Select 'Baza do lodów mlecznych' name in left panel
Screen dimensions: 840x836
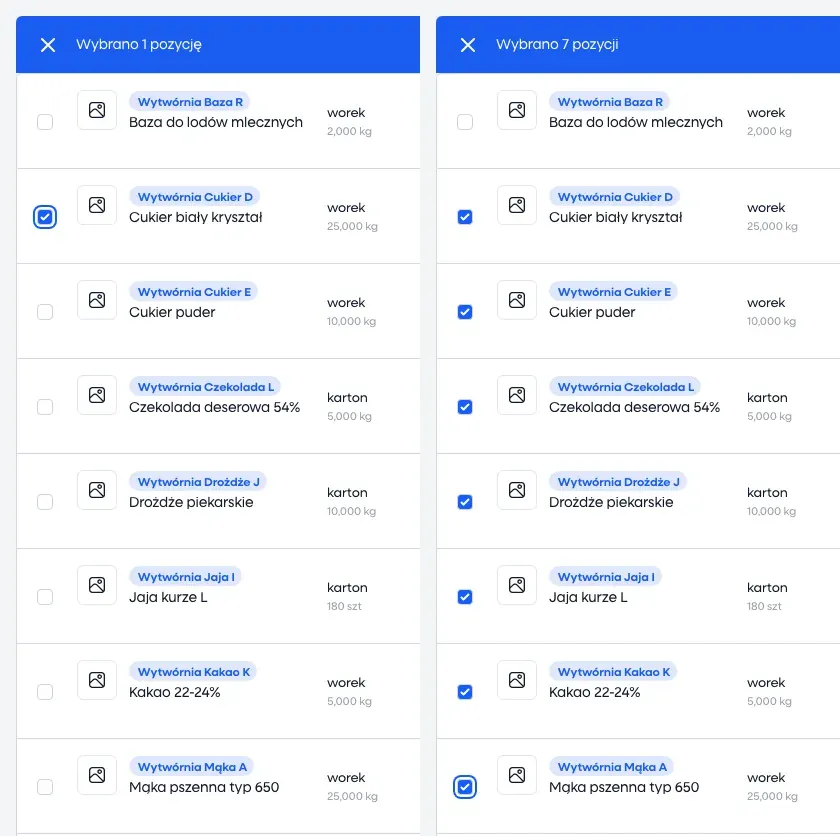coord(216,123)
